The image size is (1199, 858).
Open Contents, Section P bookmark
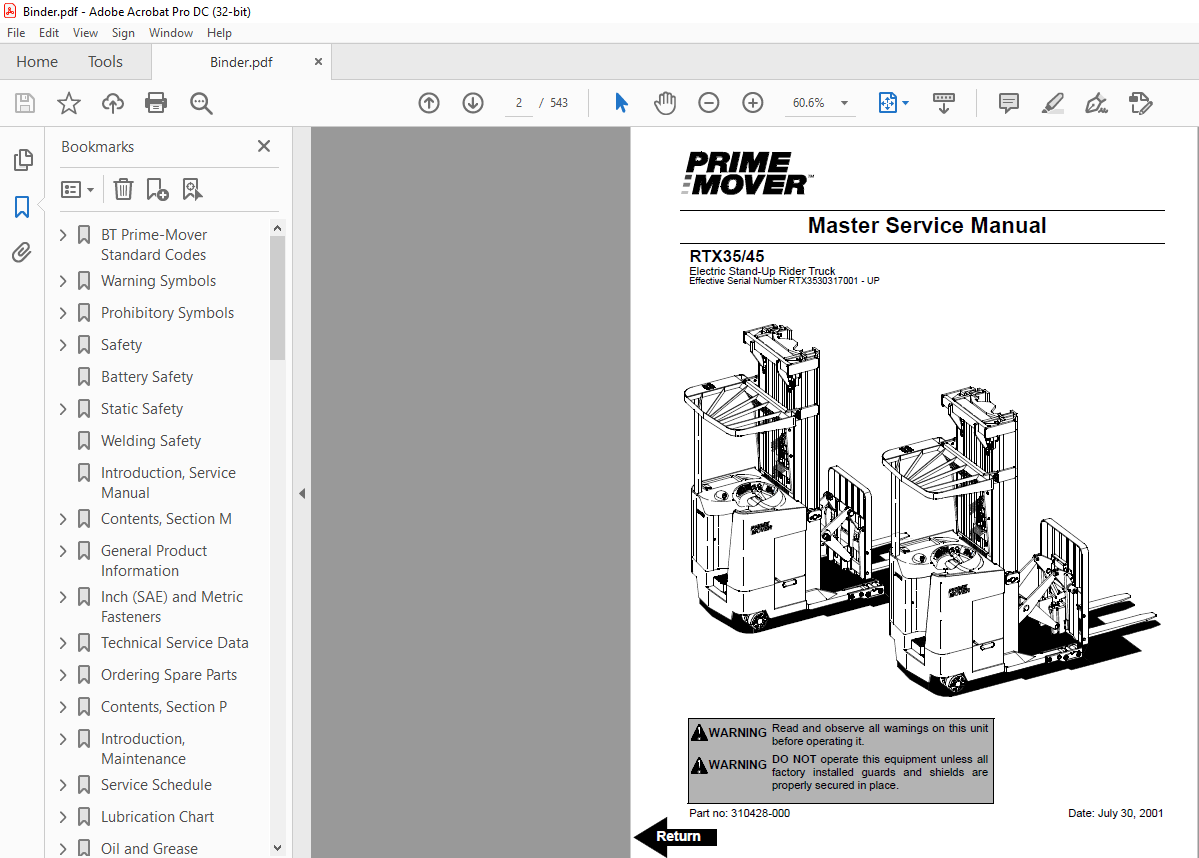[x=164, y=707]
